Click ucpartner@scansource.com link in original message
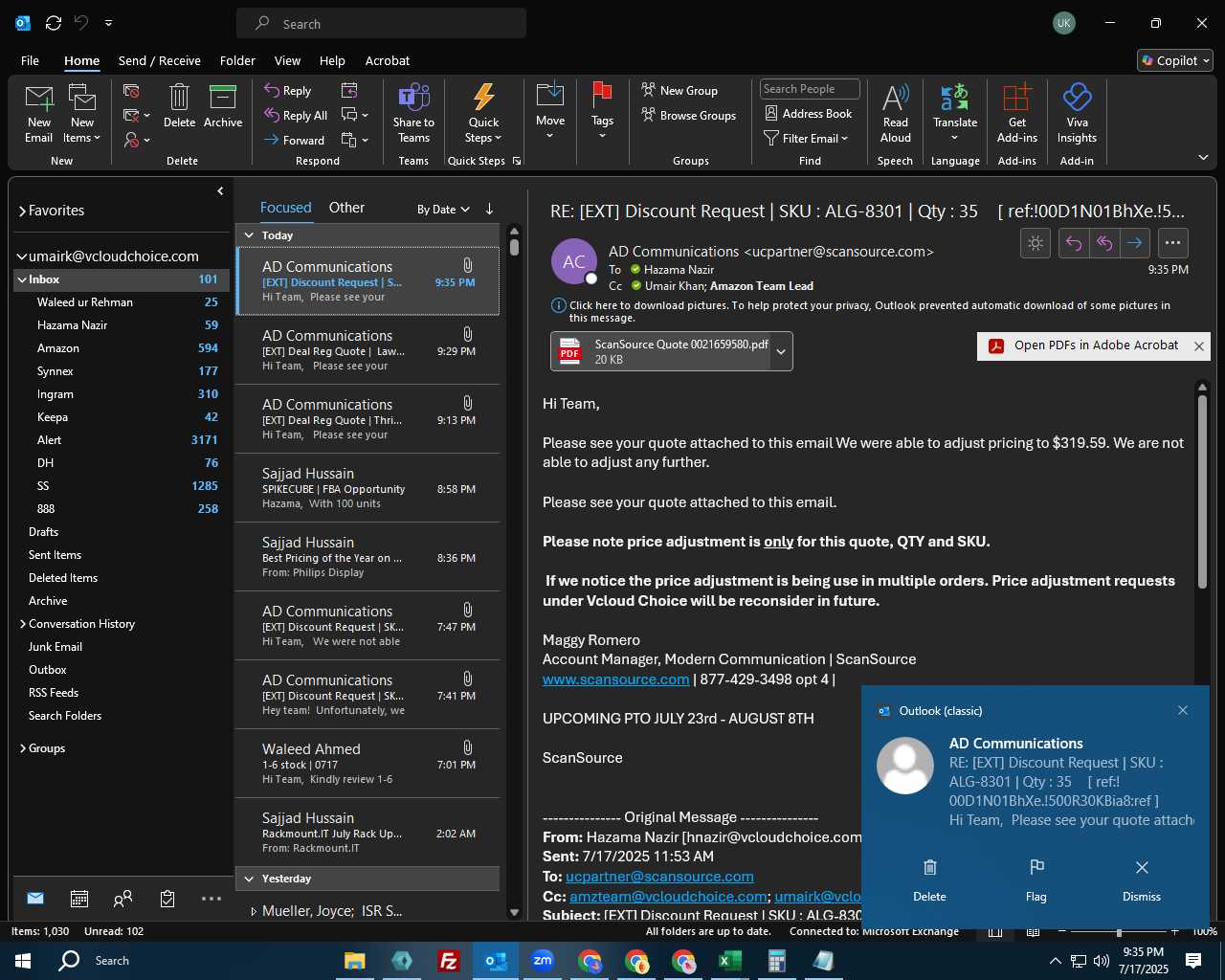Viewport: 1225px width, 980px height. pyautogui.click(x=659, y=877)
